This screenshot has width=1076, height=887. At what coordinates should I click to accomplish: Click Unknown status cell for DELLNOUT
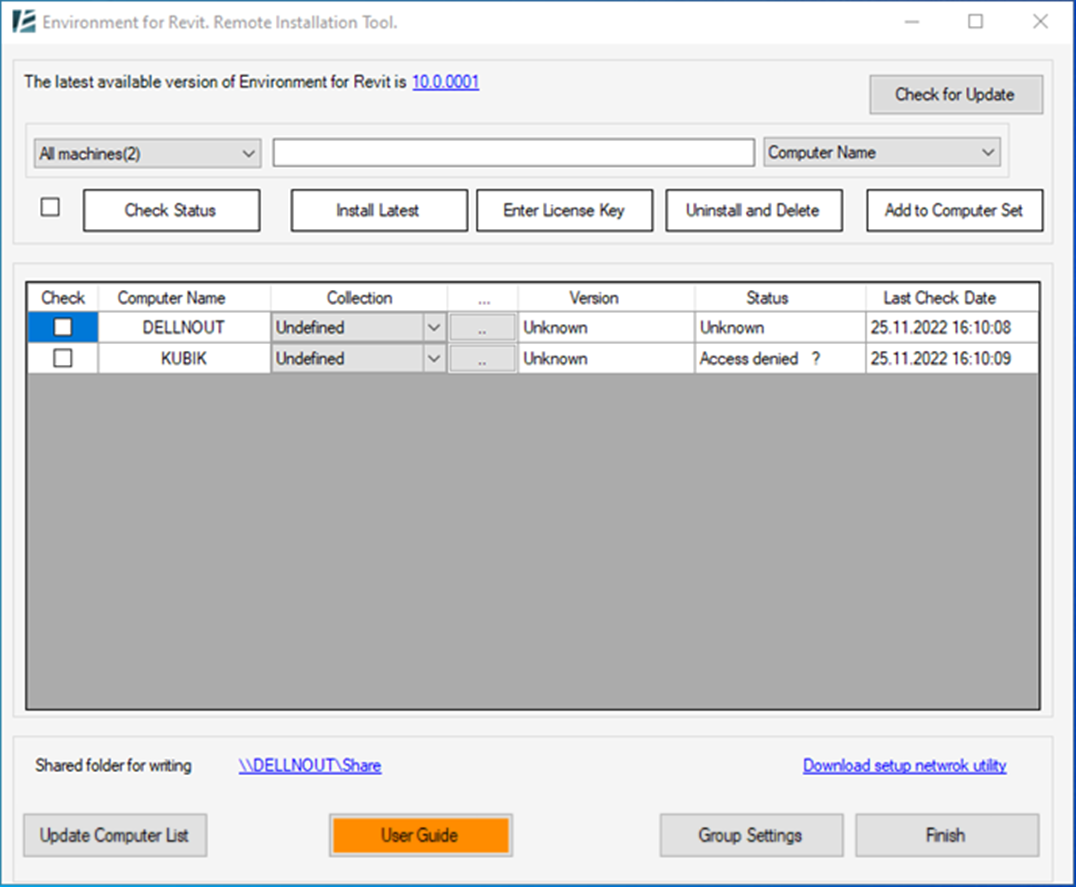pyautogui.click(x=780, y=327)
